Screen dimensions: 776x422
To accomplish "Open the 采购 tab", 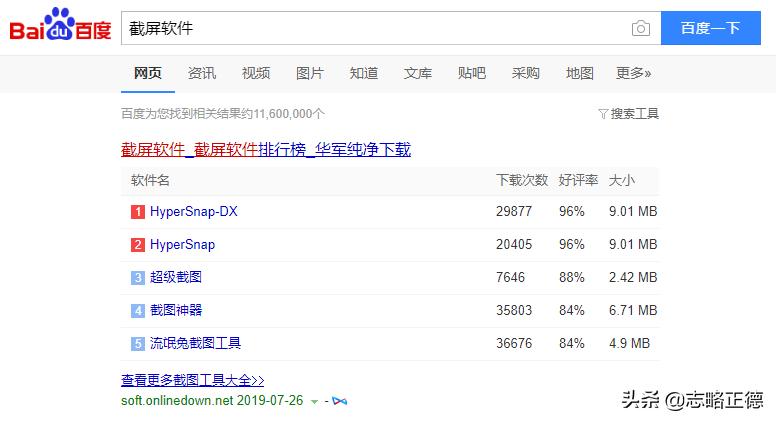I will coord(526,73).
